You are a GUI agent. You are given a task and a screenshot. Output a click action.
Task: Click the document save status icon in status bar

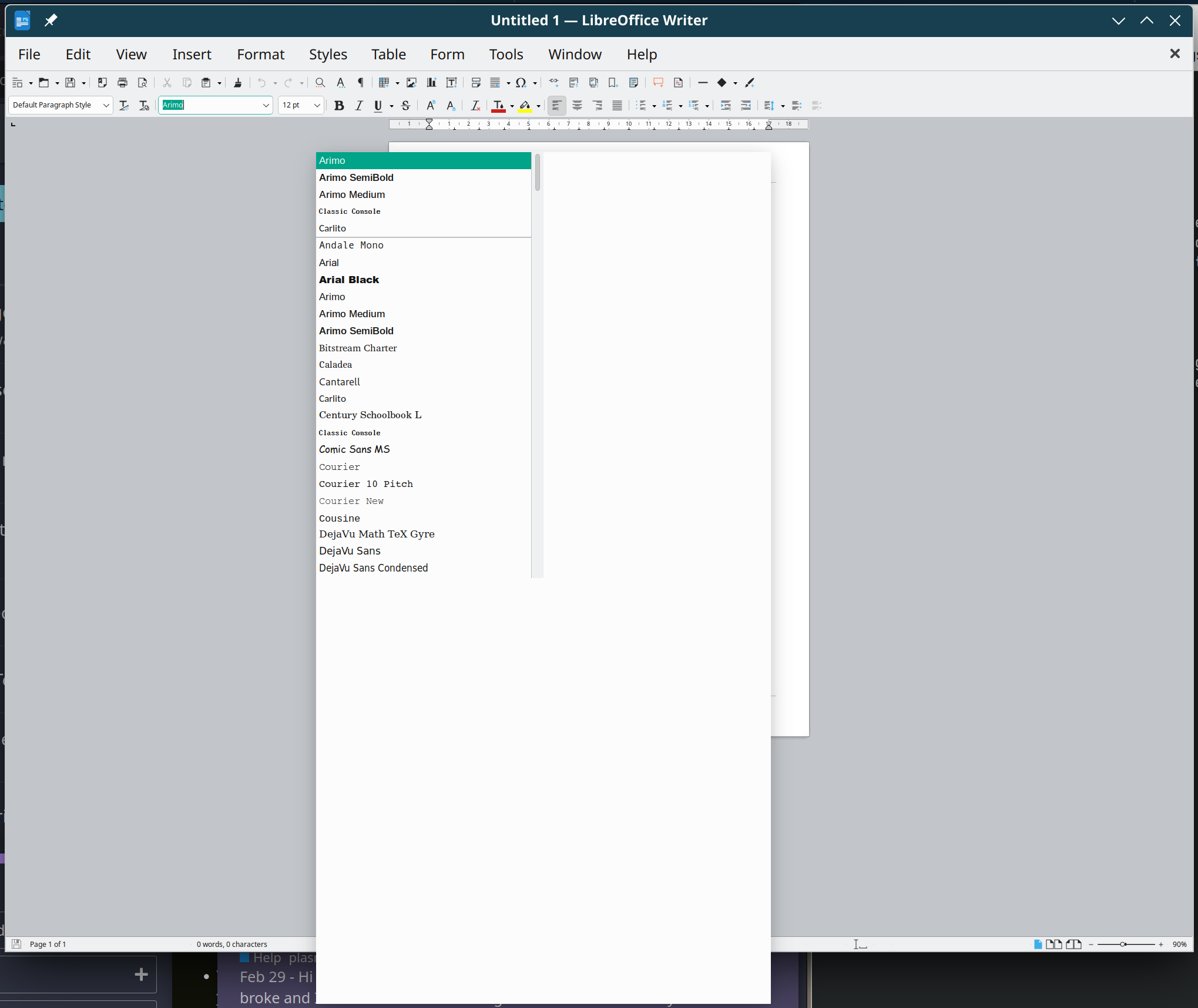point(16,944)
